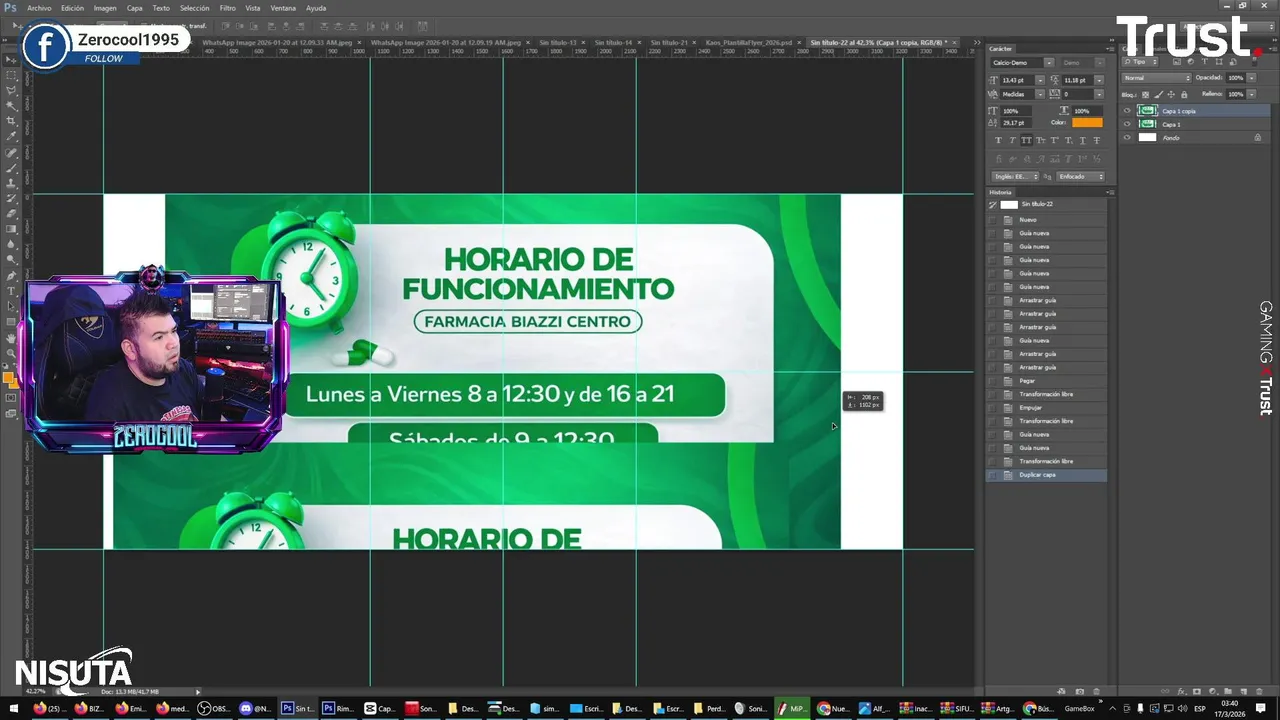Viewport: 1280px width, 720px height.
Task: Open the layer blend mode Normal dropdown
Action: click(1157, 78)
